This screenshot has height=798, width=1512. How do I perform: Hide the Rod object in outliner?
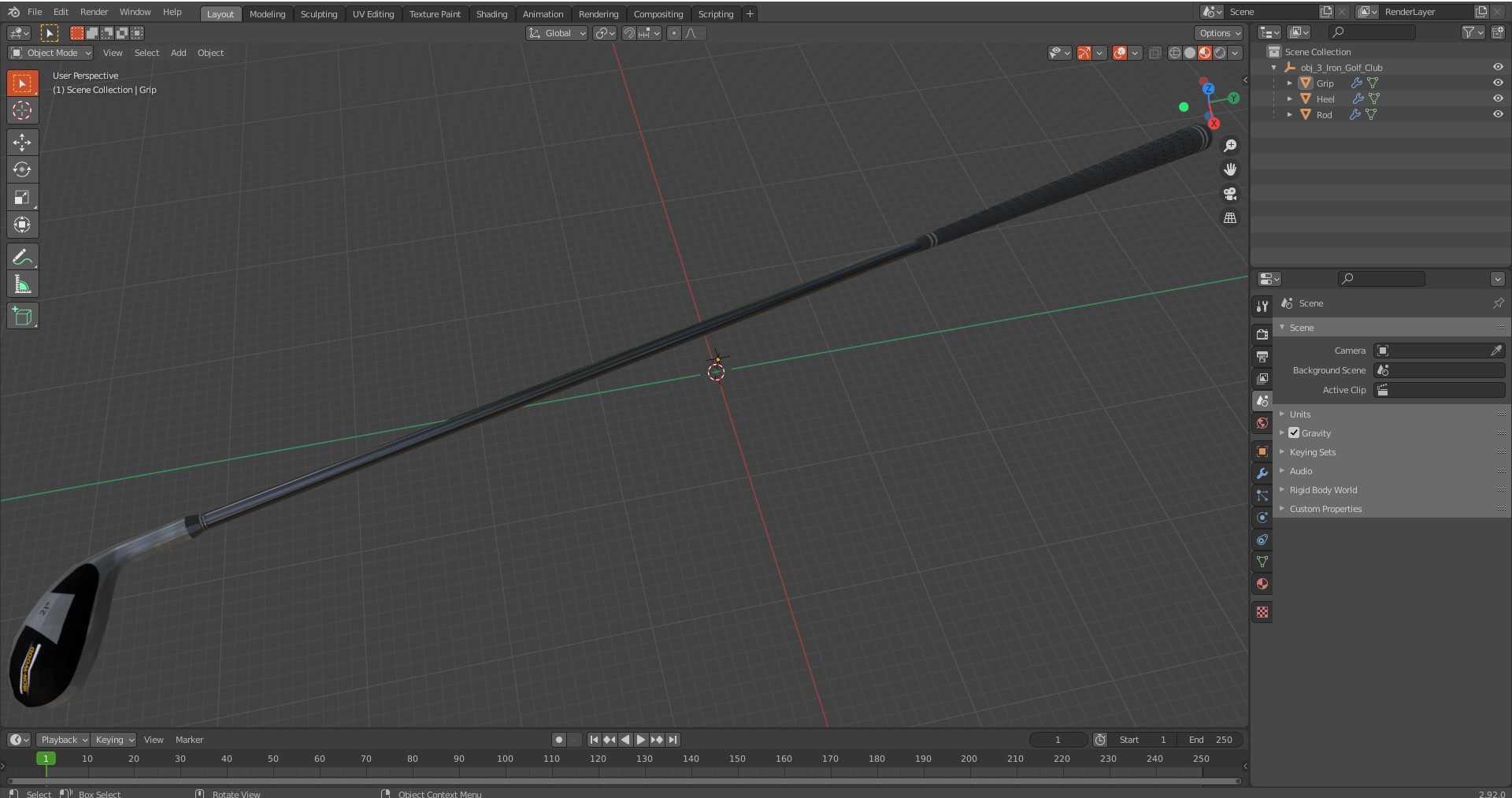1498,114
